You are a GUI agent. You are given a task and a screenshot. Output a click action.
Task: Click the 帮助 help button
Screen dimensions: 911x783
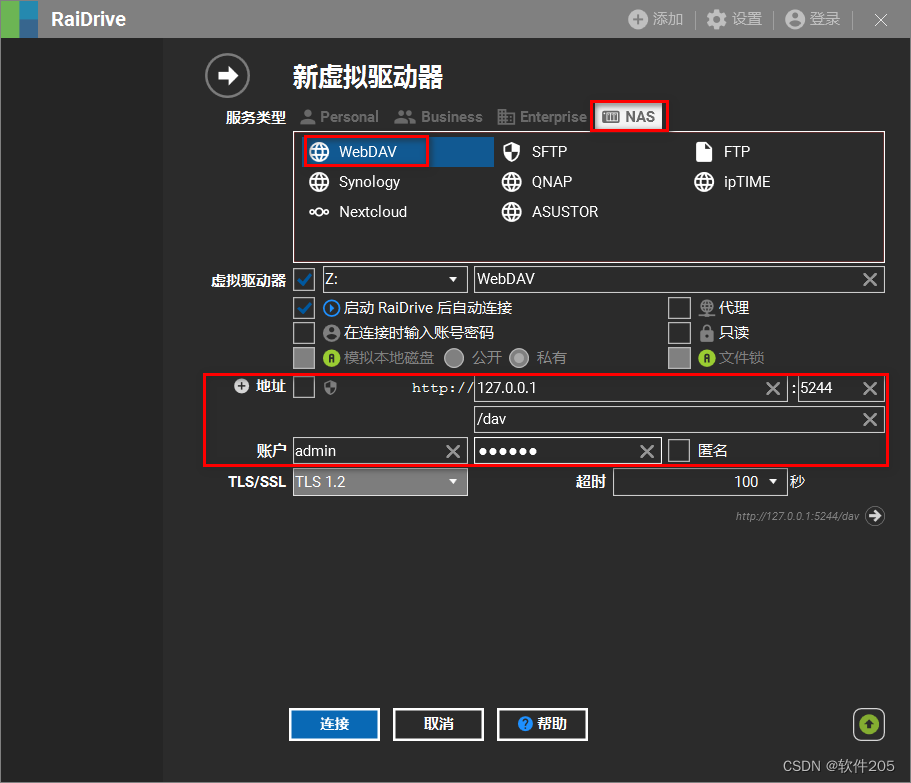542,724
